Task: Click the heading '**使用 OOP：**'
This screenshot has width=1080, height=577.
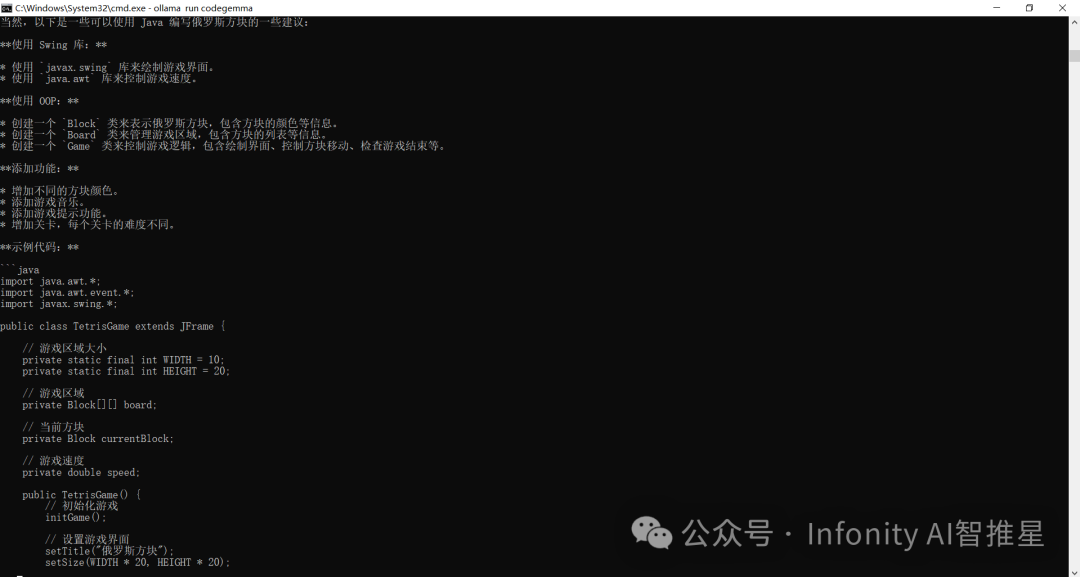Action: tap(40, 101)
